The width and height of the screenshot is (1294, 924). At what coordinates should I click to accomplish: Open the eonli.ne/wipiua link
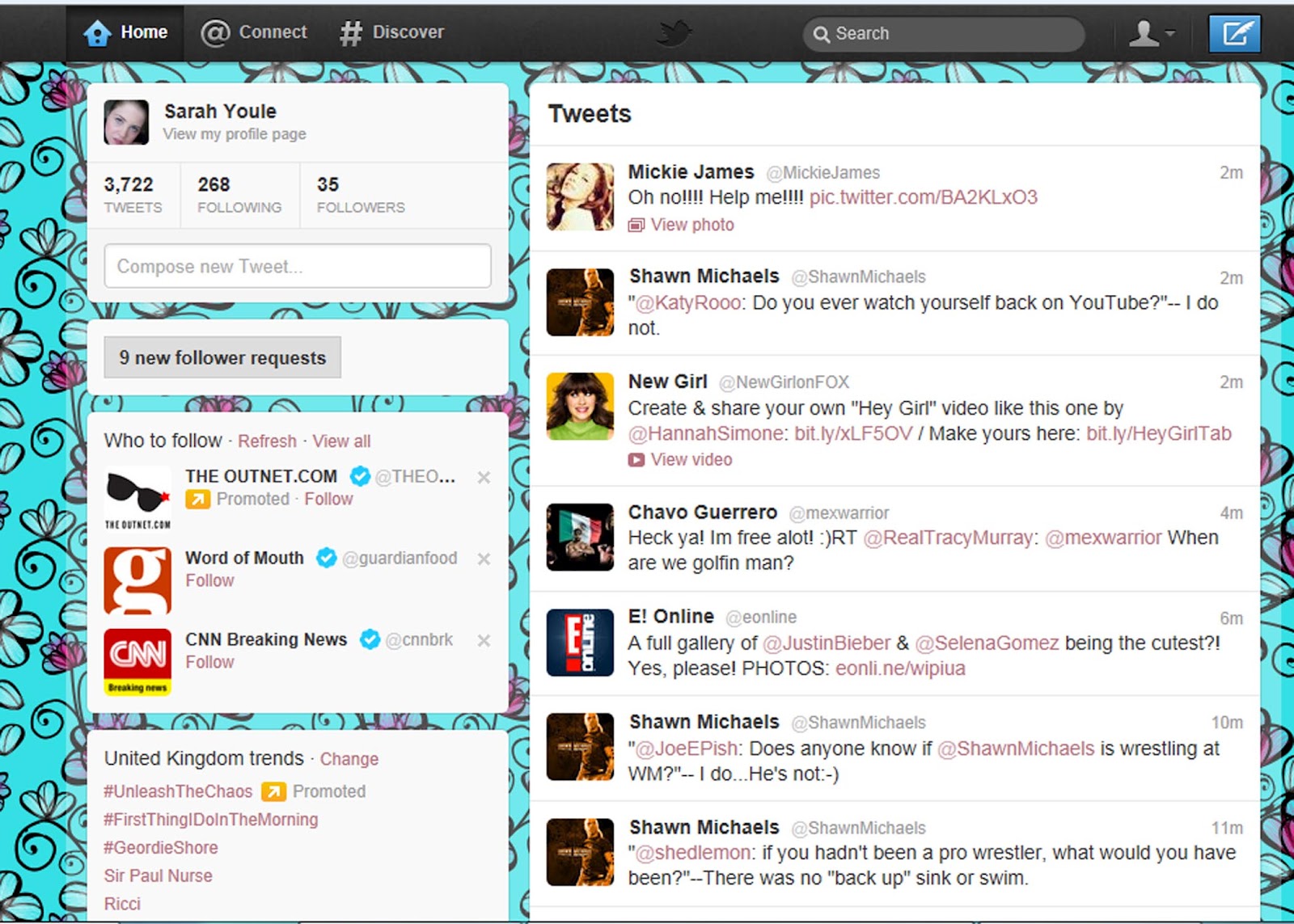pos(900,669)
